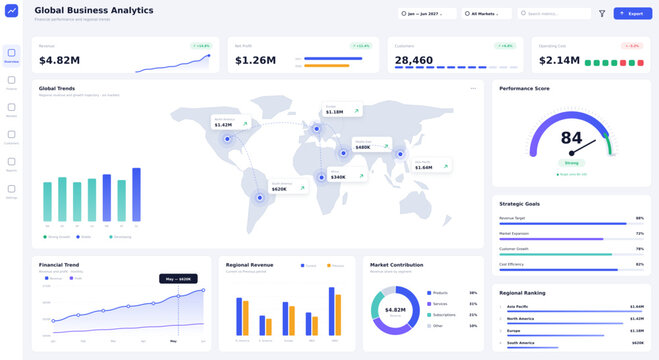The width and height of the screenshot is (659, 360).
Task: Select Asia Pacific in Regional Ranking
Action: (571, 308)
